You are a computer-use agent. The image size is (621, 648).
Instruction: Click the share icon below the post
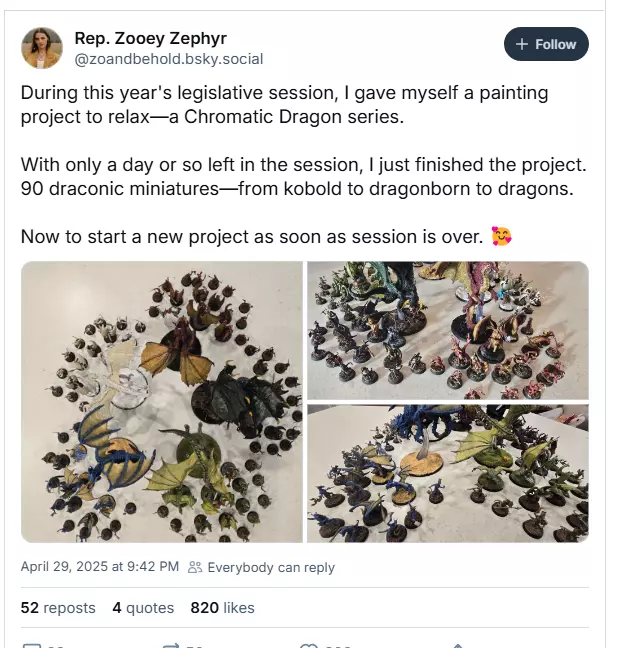[457, 645]
